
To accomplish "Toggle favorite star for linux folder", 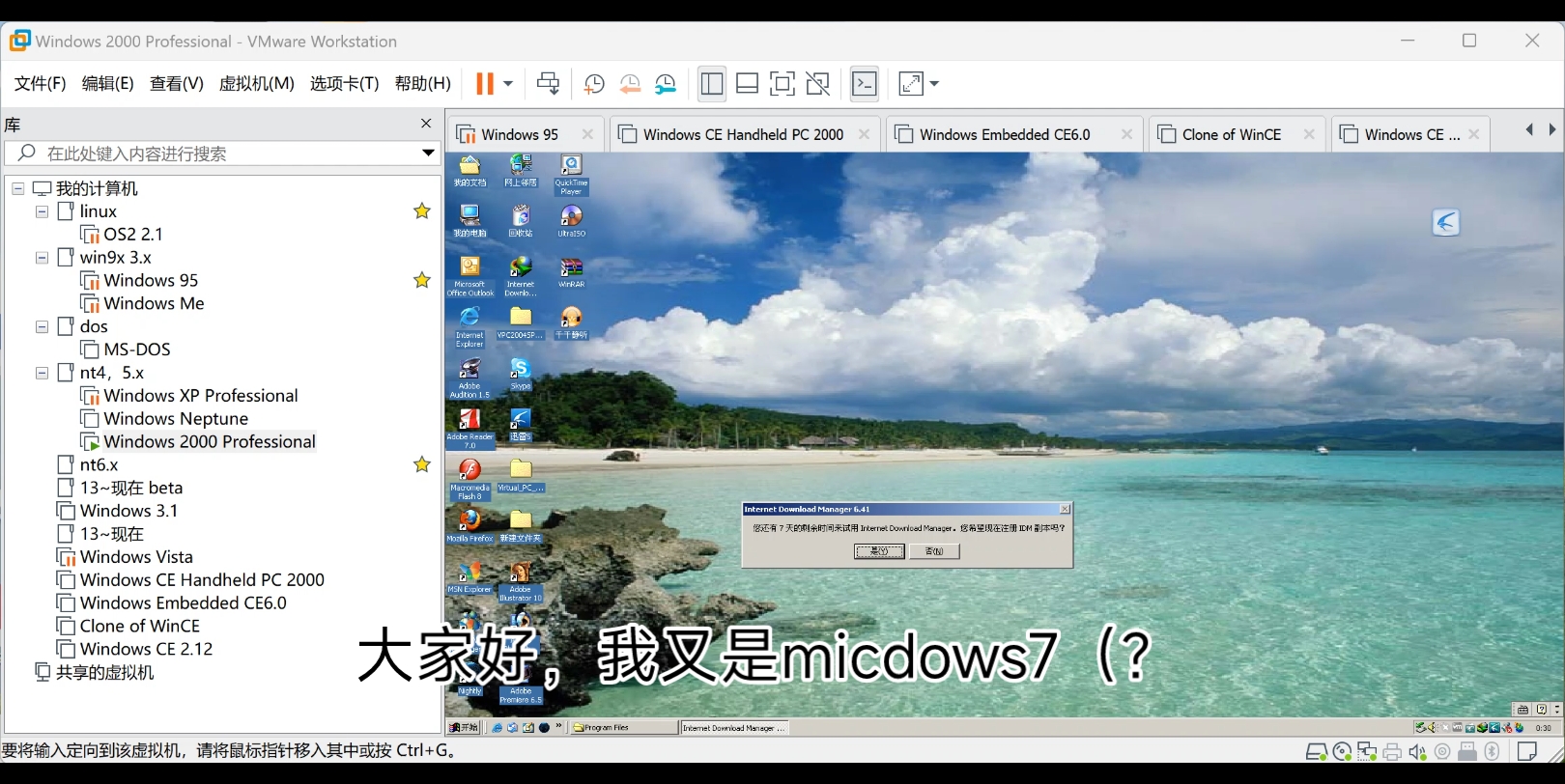I will (x=422, y=211).
